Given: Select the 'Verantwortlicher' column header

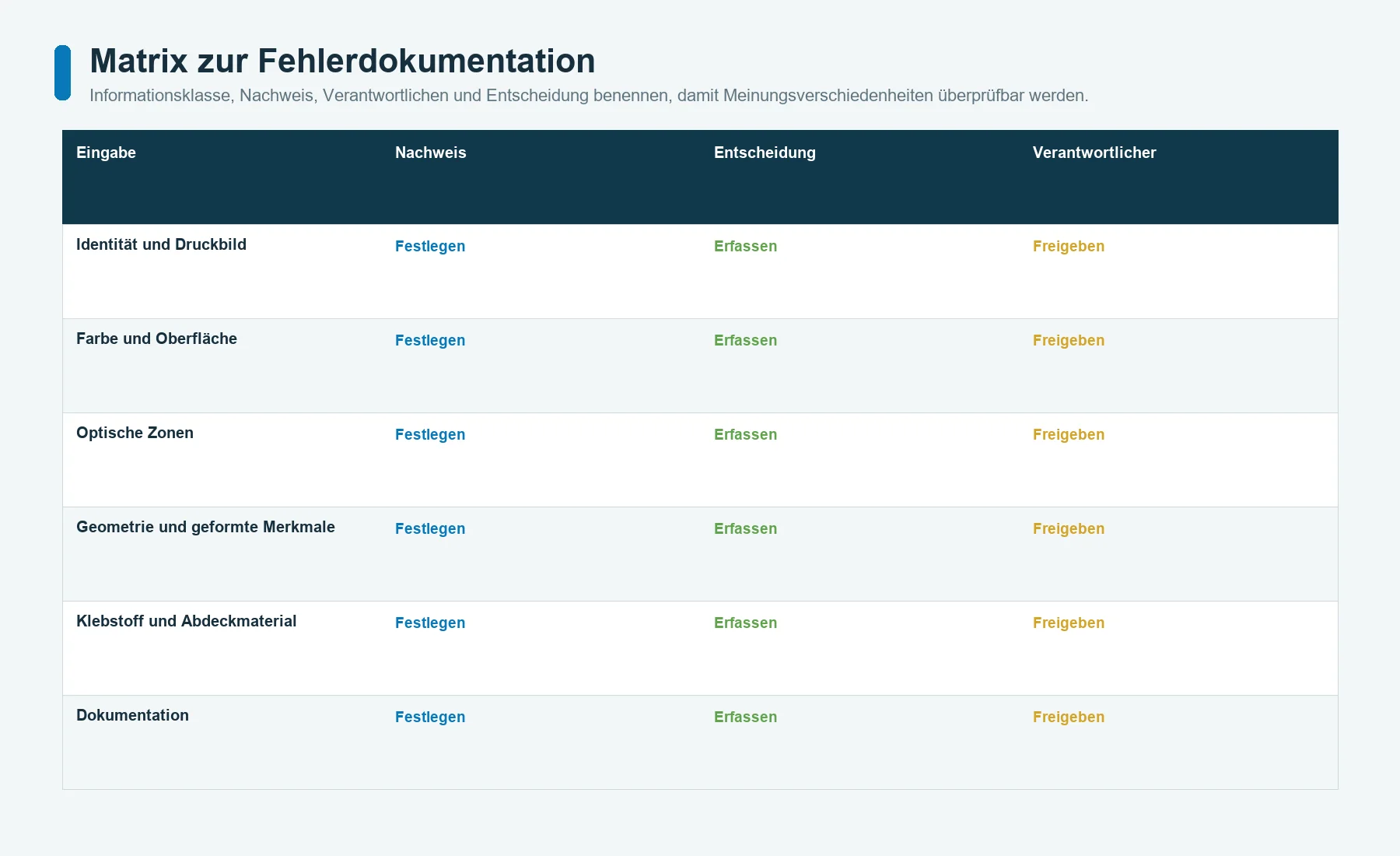Looking at the screenshot, I should click(x=1094, y=153).
